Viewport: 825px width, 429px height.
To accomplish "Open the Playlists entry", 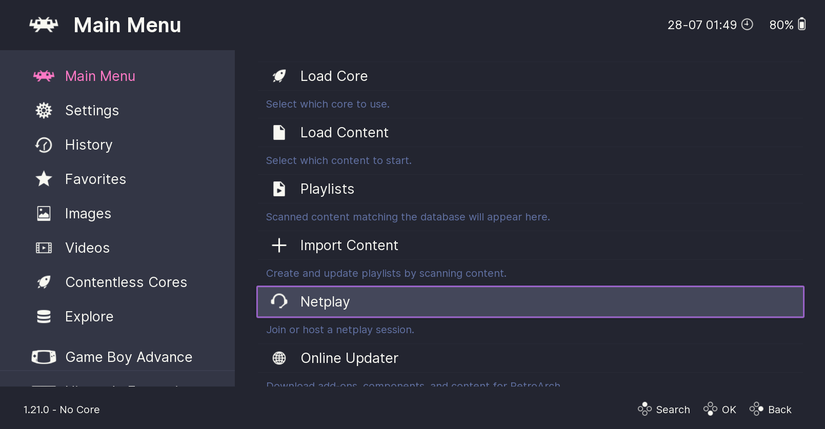I will point(327,189).
